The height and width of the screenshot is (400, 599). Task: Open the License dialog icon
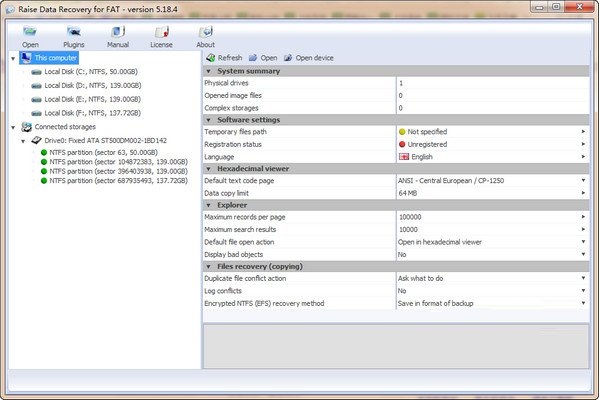pos(162,32)
